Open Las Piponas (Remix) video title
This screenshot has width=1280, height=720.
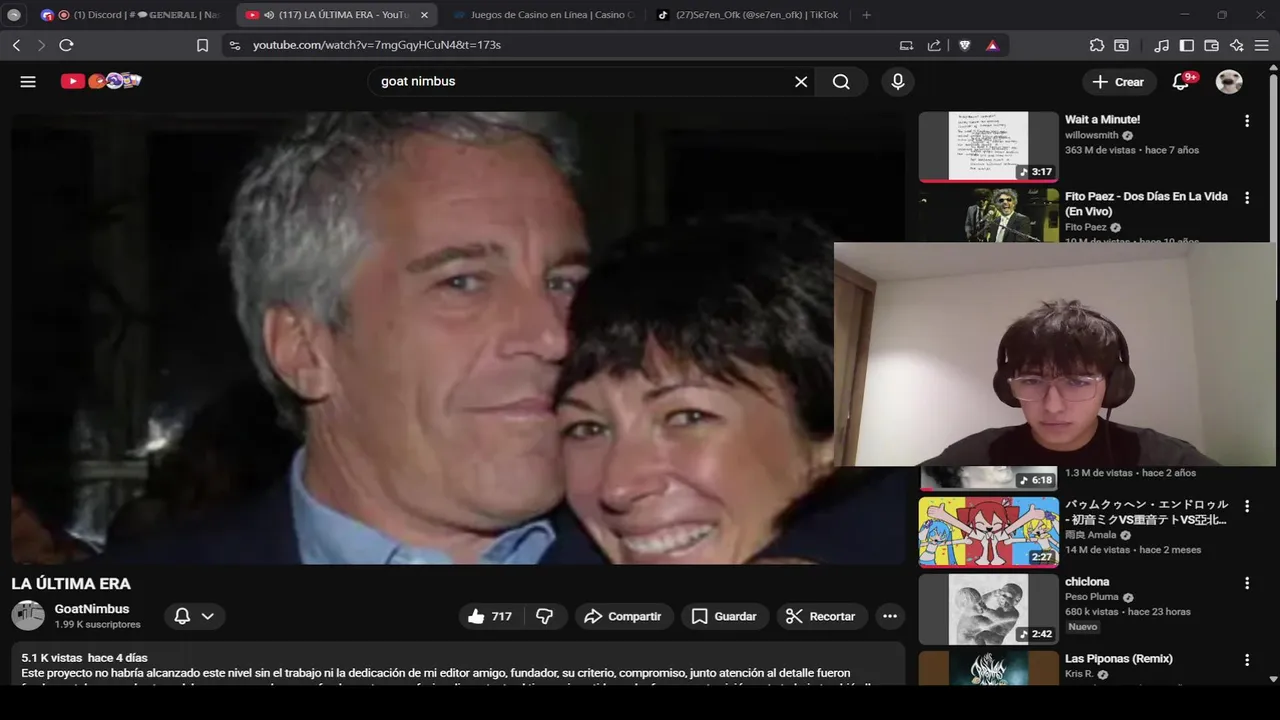(1118, 659)
